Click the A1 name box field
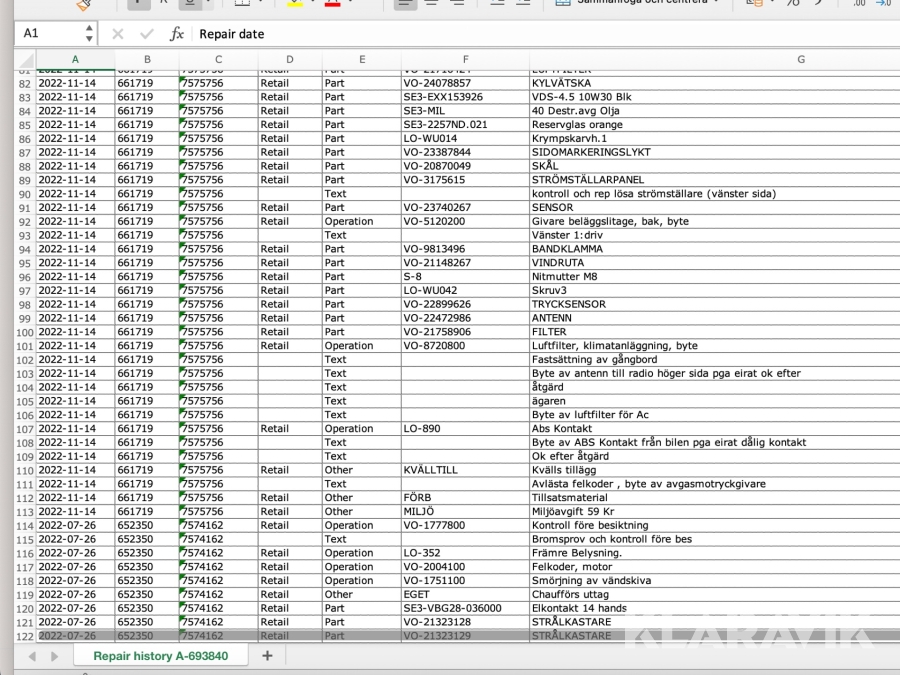Screen dimensions: 900x675 coord(45,34)
